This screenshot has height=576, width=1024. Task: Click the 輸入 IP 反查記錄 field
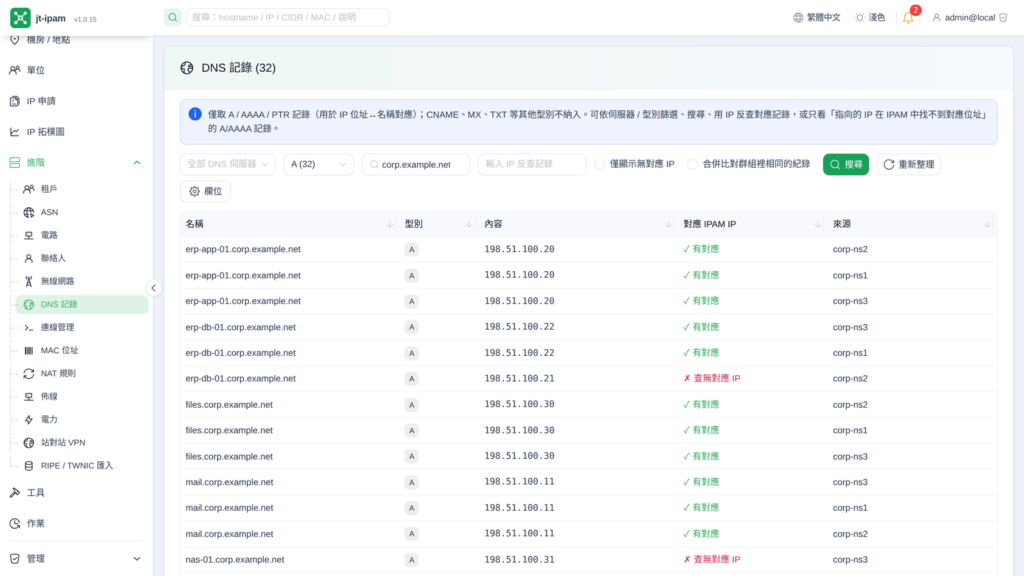pyautogui.click(x=532, y=164)
